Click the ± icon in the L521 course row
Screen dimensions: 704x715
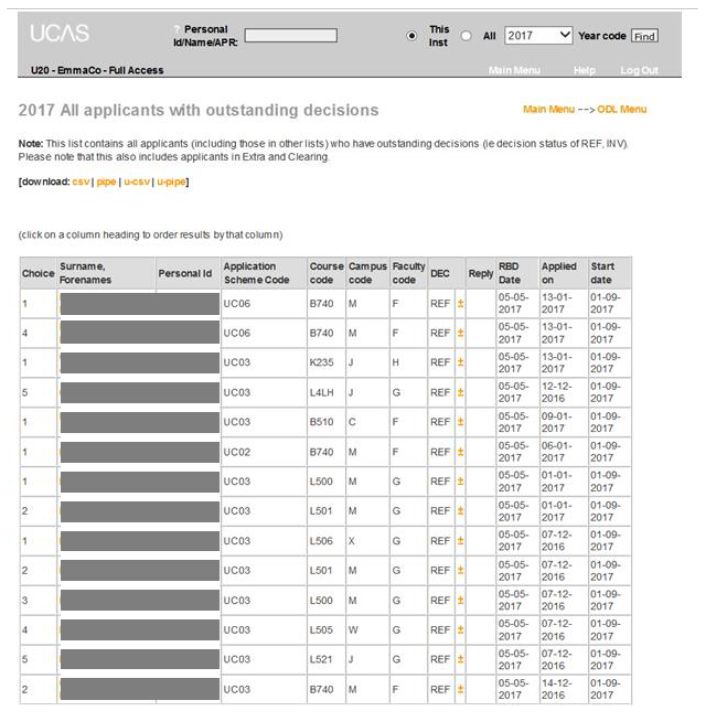pos(461,659)
